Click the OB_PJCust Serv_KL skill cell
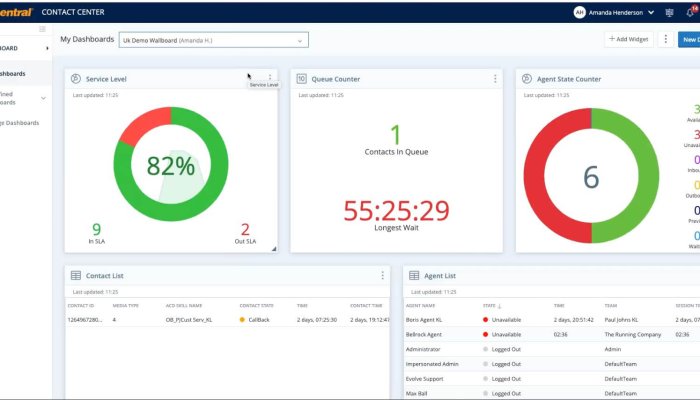 pyautogui.click(x=189, y=320)
